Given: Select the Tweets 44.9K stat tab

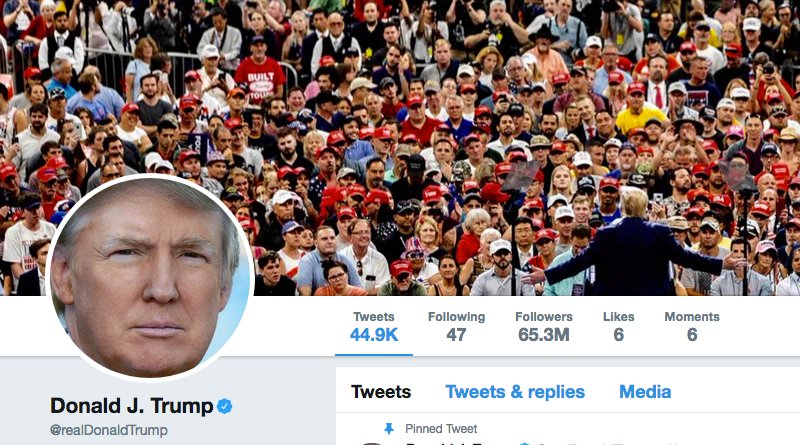Looking at the screenshot, I should tap(374, 327).
